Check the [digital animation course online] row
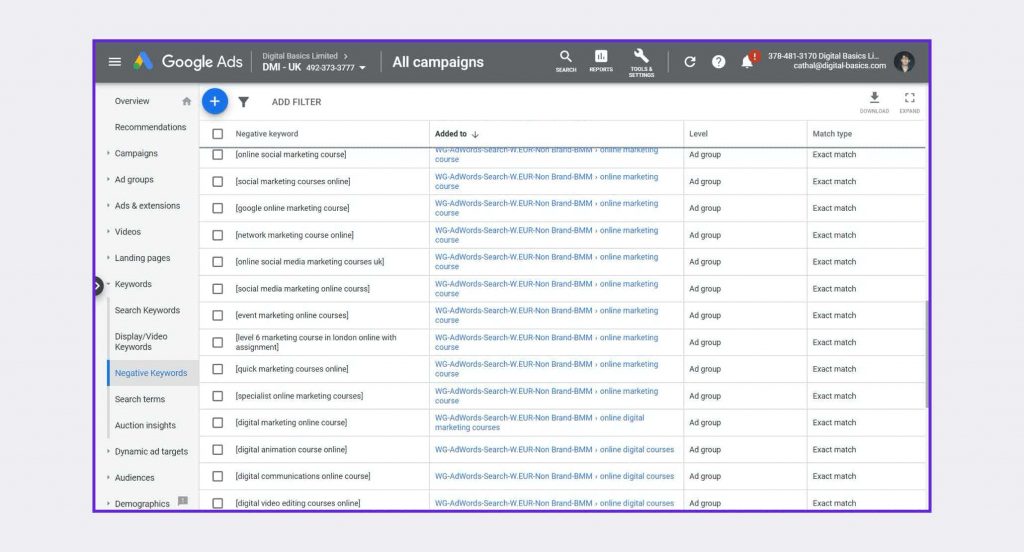 coord(217,449)
